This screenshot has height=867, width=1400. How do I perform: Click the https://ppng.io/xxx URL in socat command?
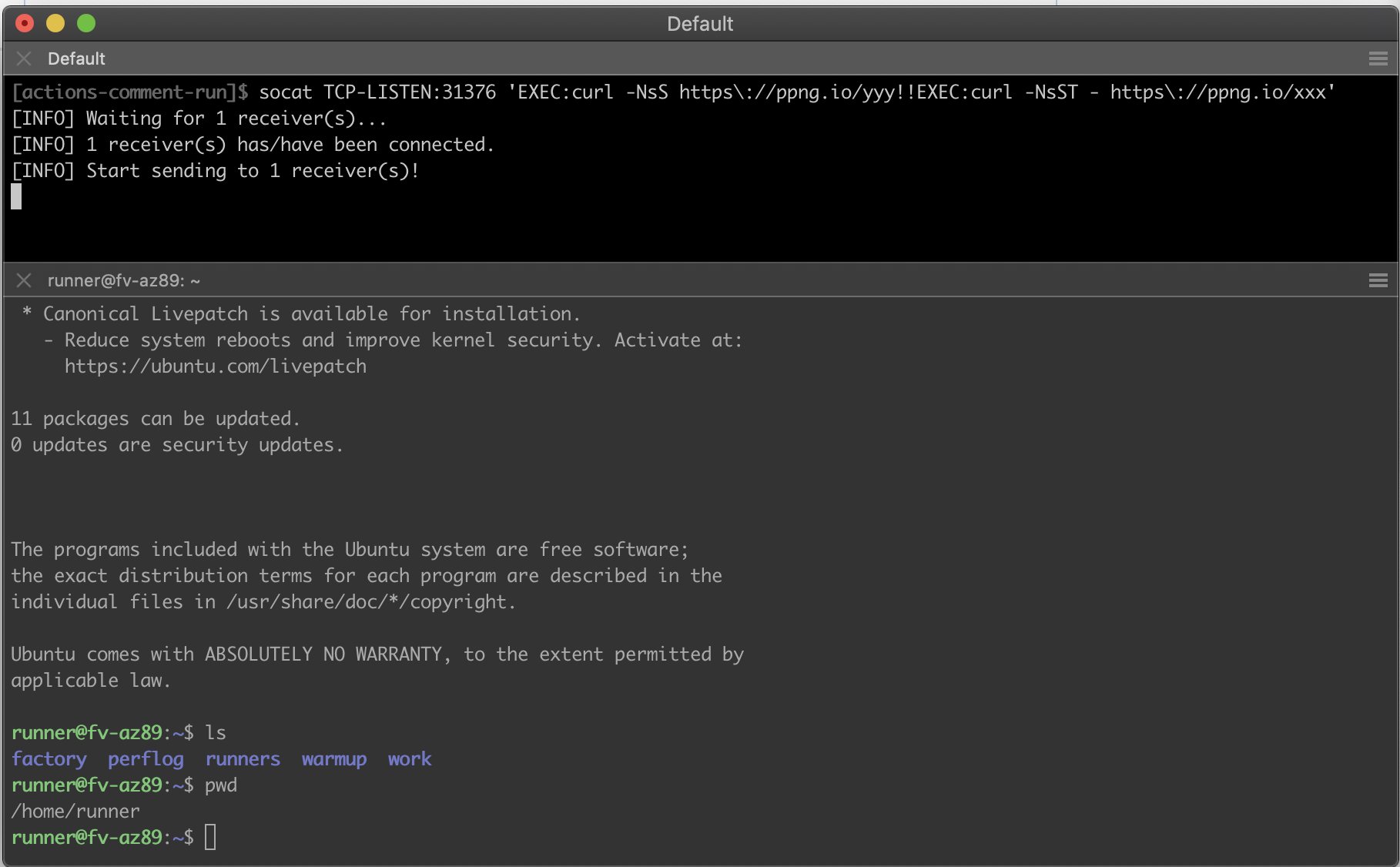pos(1217,92)
